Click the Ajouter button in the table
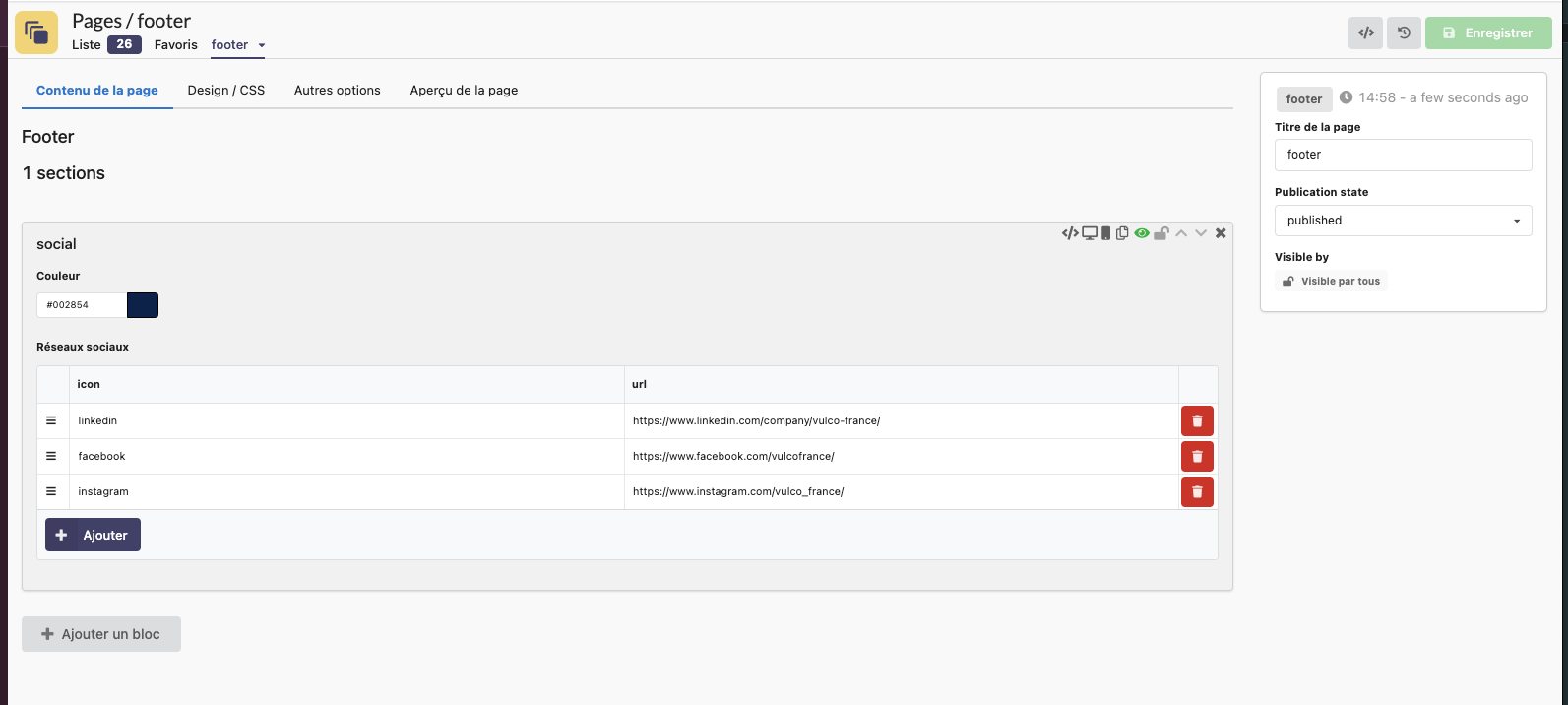This screenshot has width=1568, height=705. (x=93, y=535)
